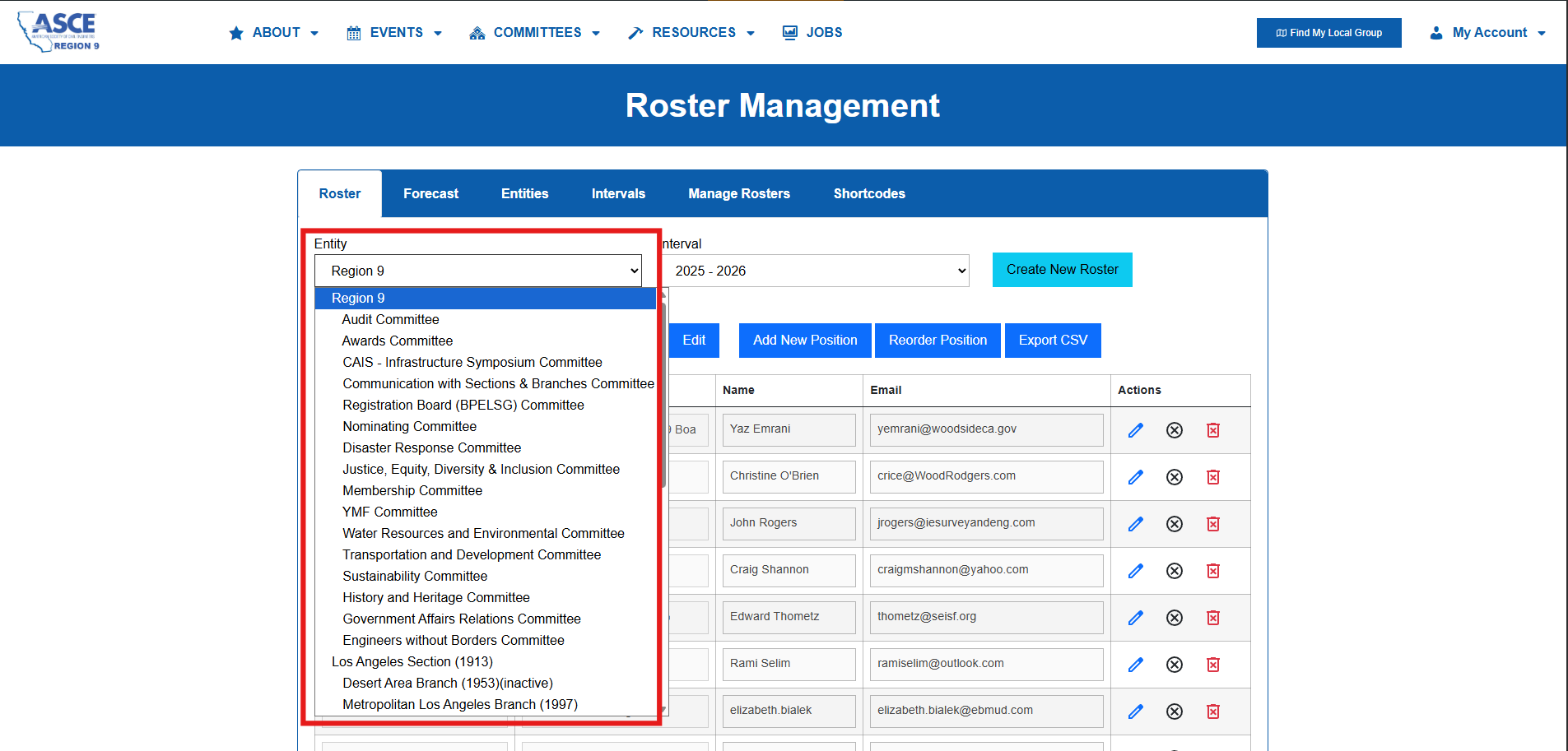
Task: Switch to the Entities tab
Action: (525, 194)
